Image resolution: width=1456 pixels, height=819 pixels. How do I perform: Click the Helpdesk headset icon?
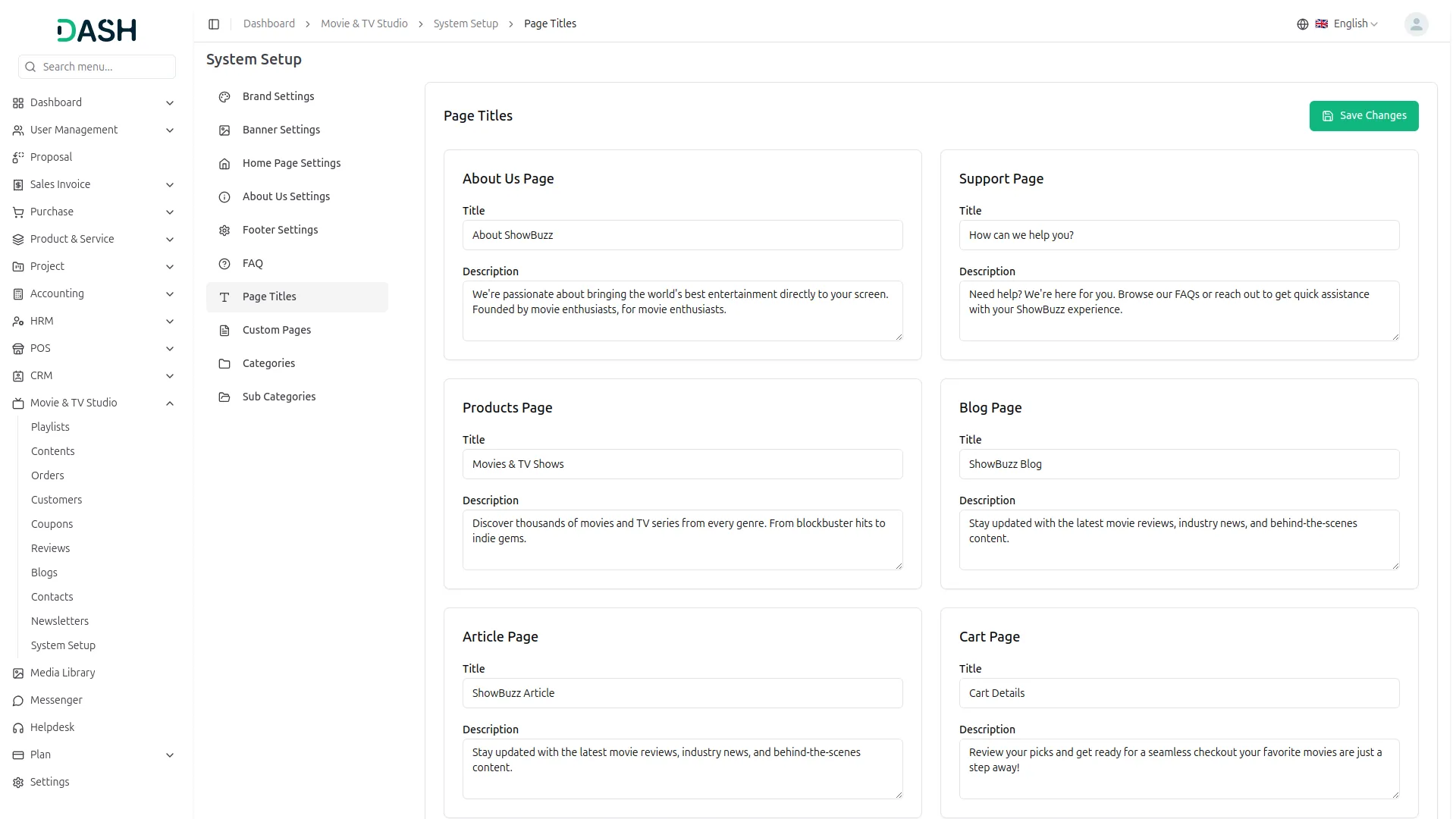(x=18, y=728)
